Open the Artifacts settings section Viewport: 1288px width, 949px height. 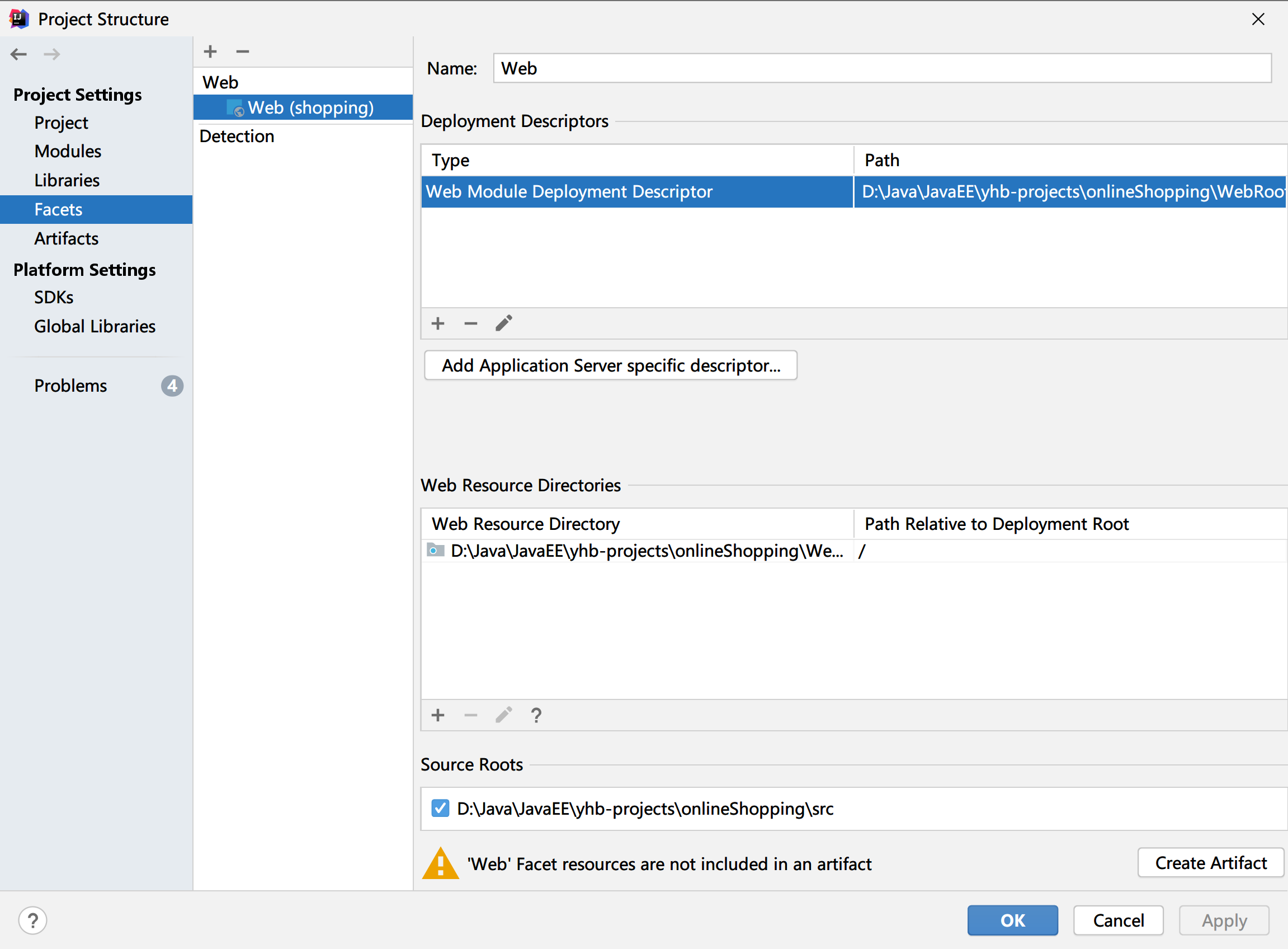coord(66,238)
